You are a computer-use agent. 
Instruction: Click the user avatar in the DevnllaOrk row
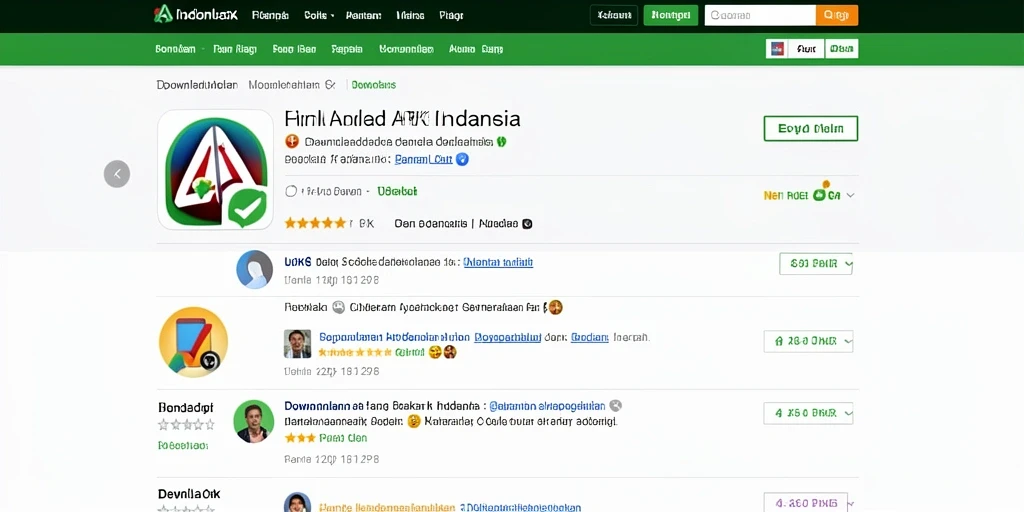point(297,504)
